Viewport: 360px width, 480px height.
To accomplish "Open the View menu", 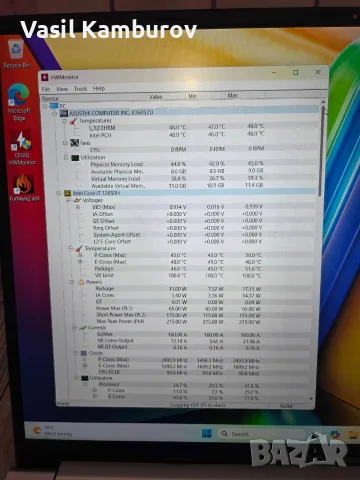I will (x=62, y=89).
